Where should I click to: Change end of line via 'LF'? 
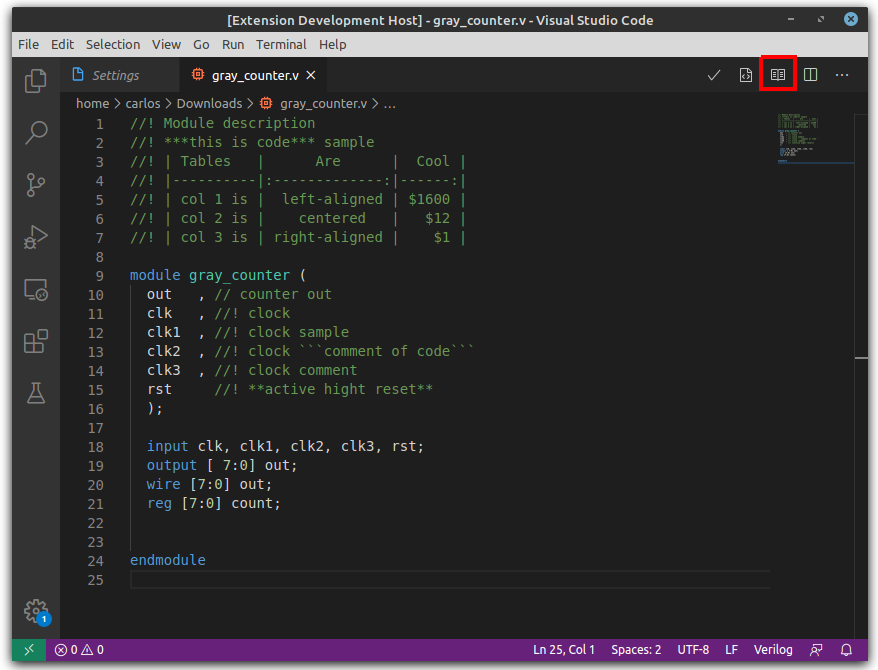731,650
